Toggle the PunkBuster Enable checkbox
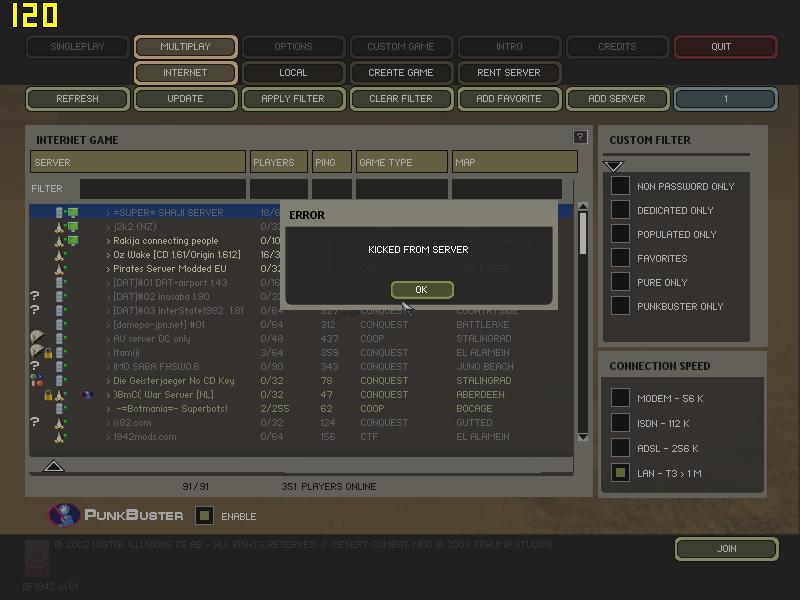Viewport: 800px width, 600px height. (204, 515)
